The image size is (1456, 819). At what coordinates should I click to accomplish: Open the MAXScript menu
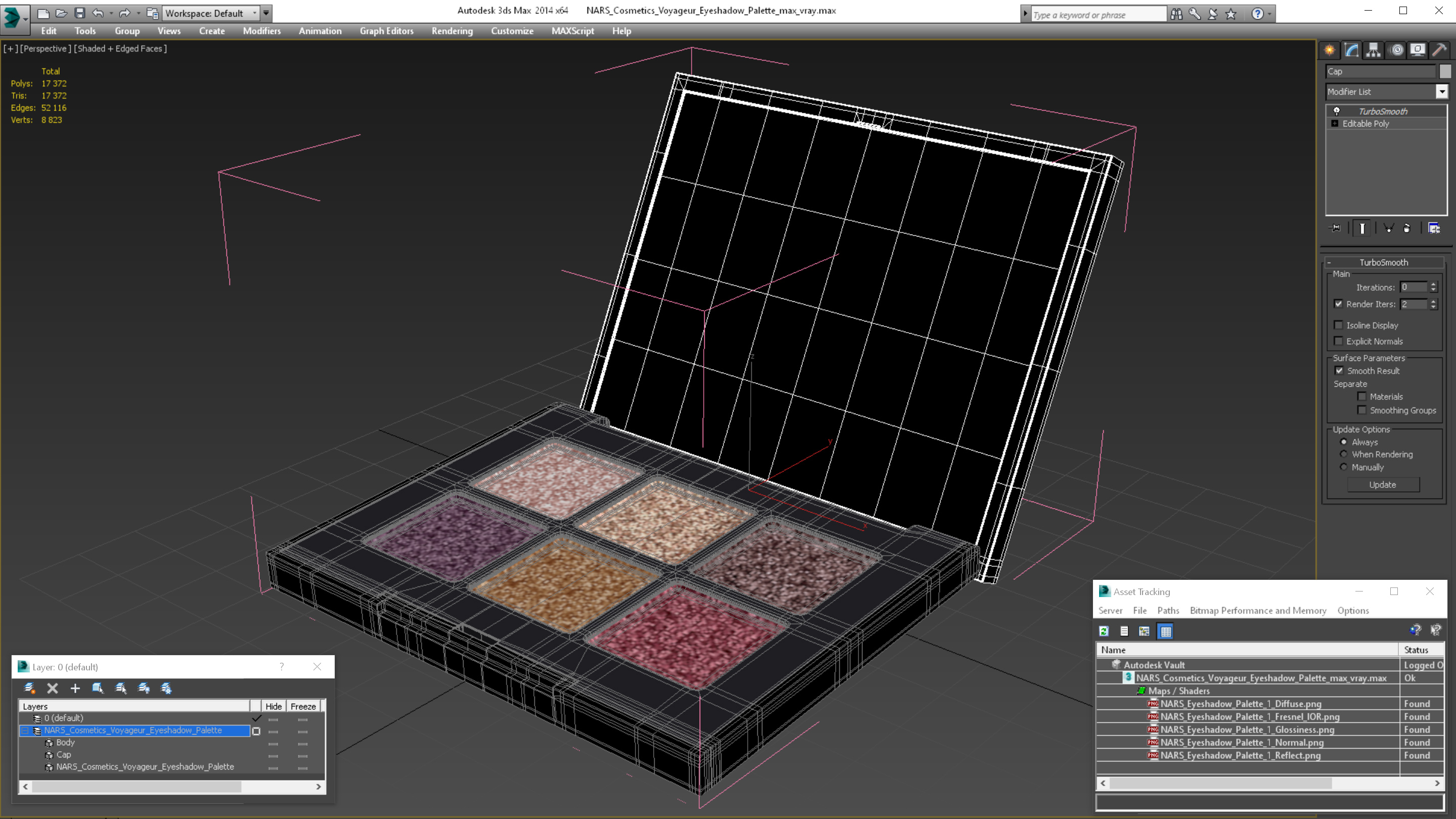coord(573,31)
